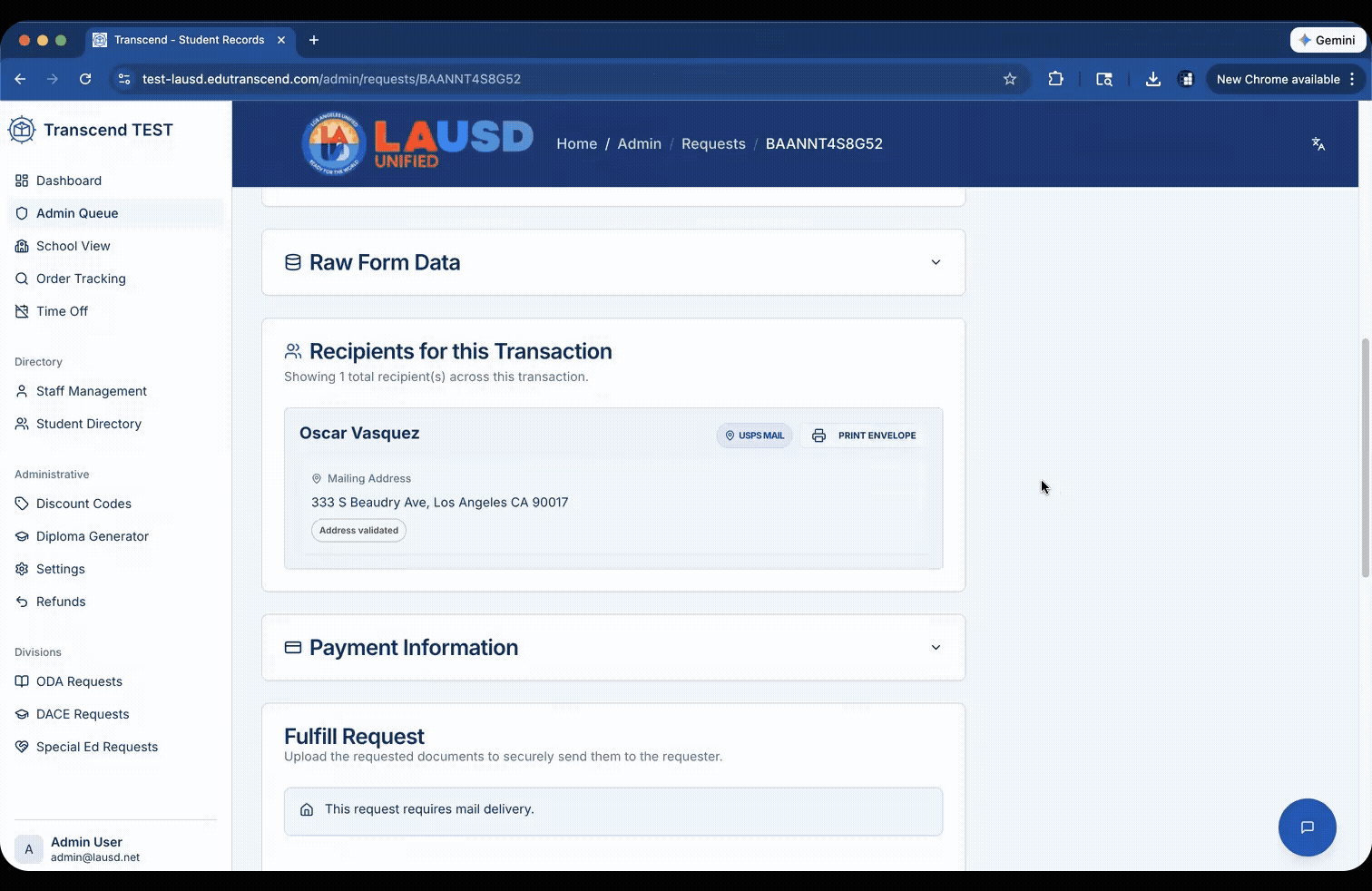Click the browser back arrow
The image size is (1372, 891).
tap(20, 79)
